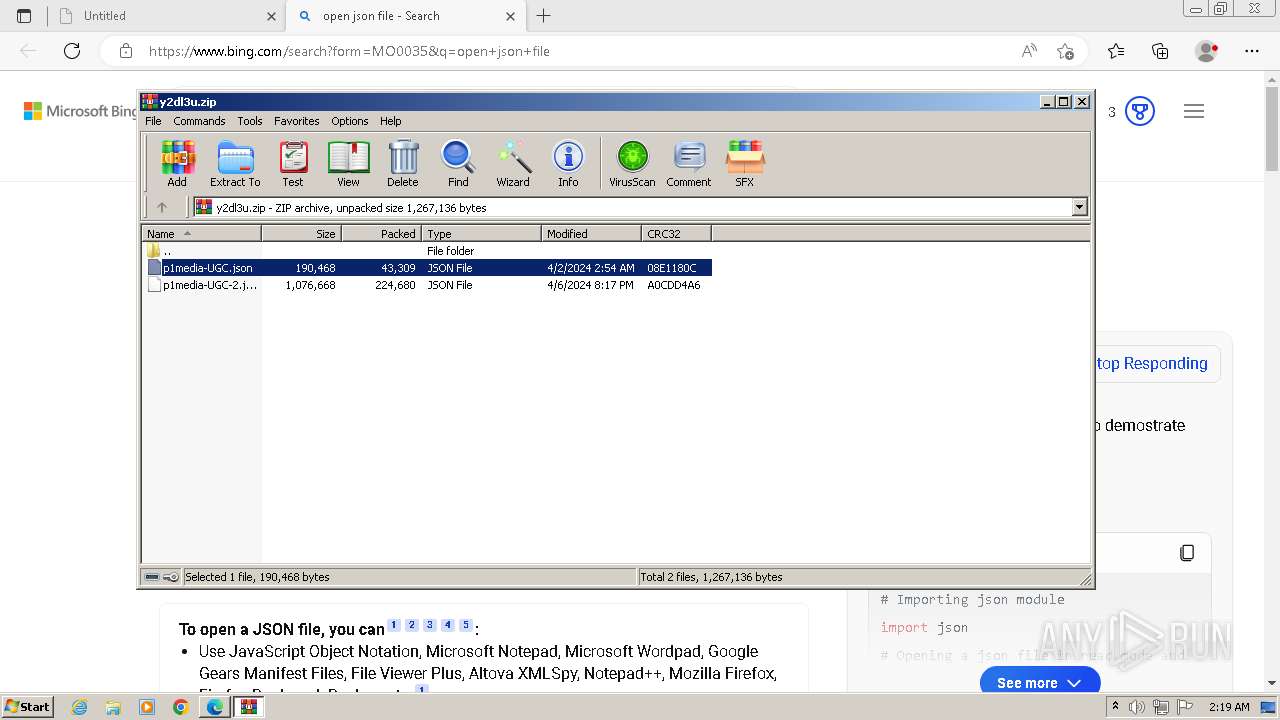Click the Edge address bar URL
Image resolution: width=1280 pixels, height=720 pixels.
click(349, 51)
